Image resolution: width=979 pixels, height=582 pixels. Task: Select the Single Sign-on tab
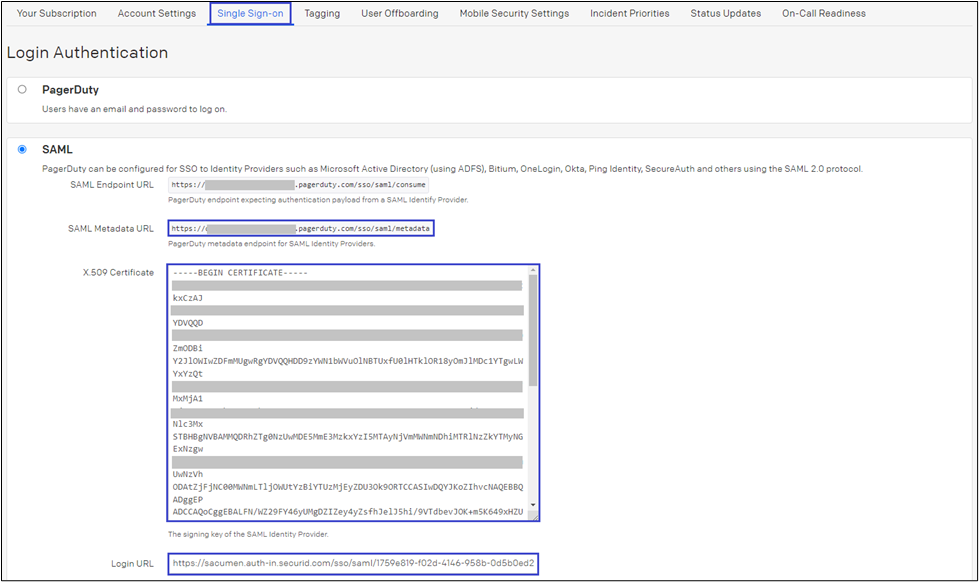point(250,13)
